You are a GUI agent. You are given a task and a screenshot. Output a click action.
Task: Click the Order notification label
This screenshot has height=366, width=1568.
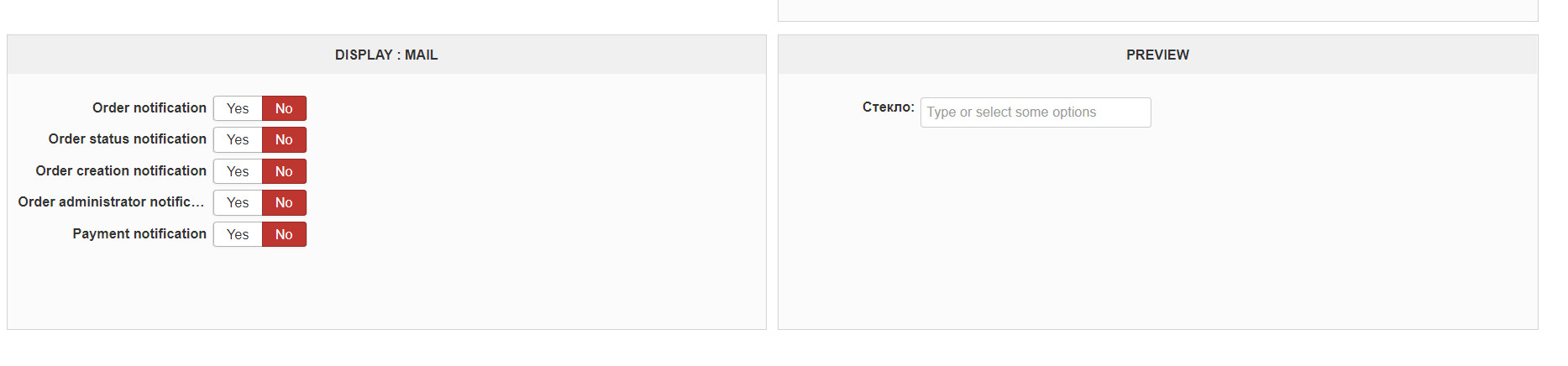click(x=149, y=107)
